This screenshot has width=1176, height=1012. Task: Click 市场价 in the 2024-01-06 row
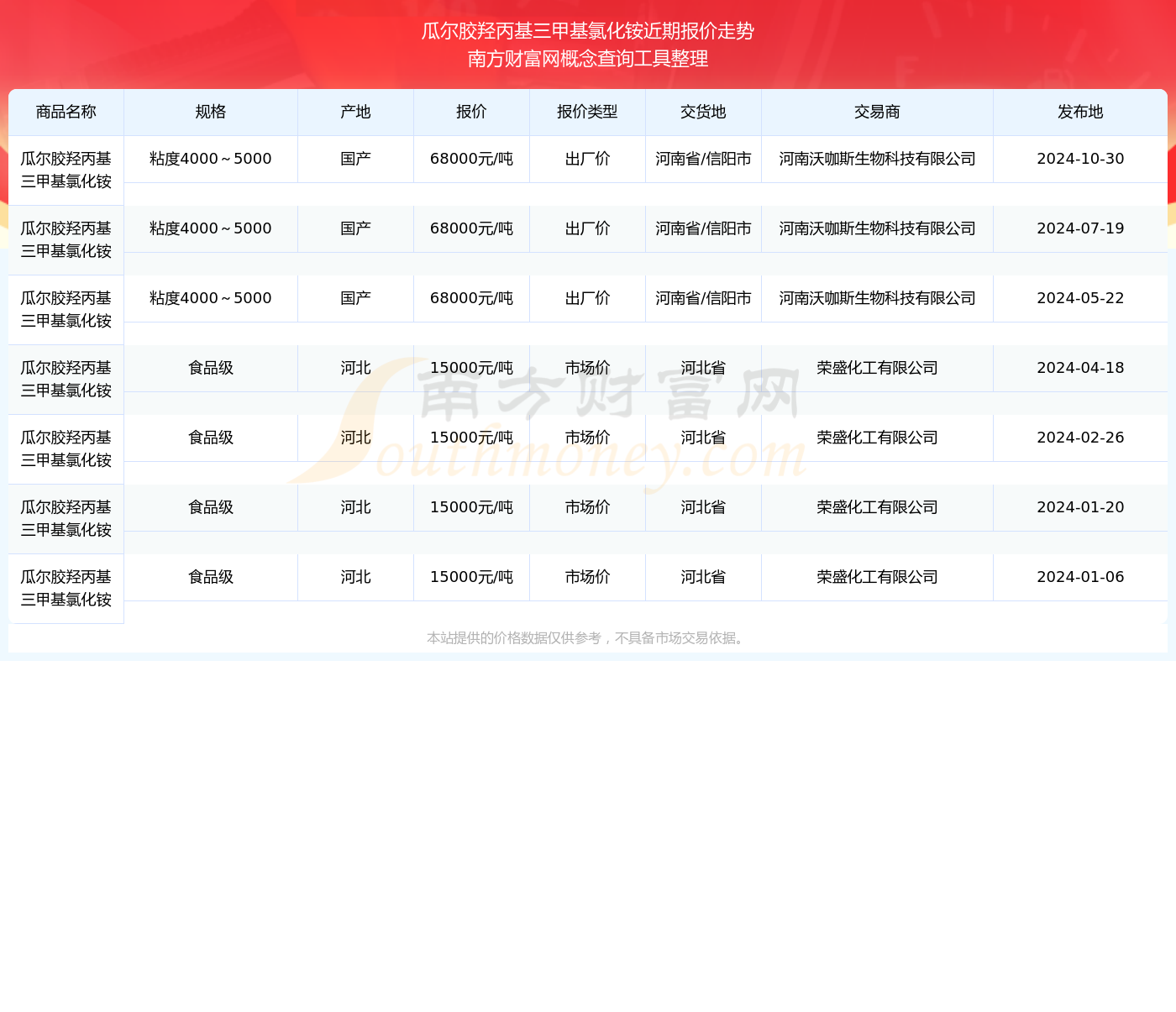[x=588, y=577]
